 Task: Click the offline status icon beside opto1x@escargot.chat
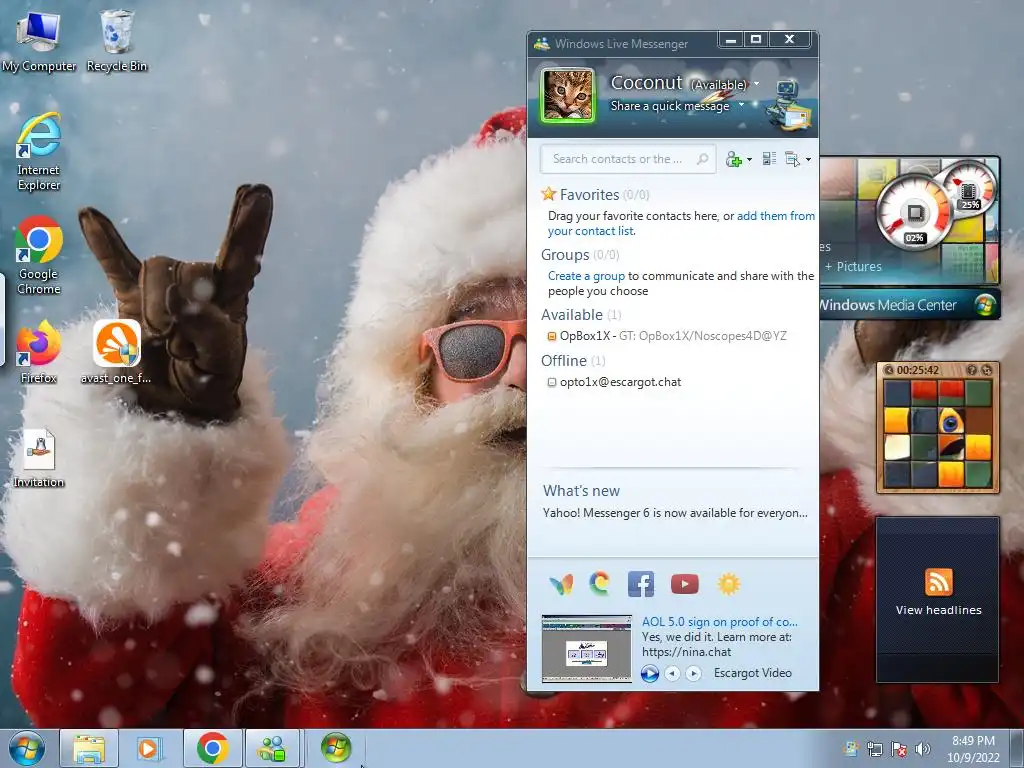click(x=552, y=383)
